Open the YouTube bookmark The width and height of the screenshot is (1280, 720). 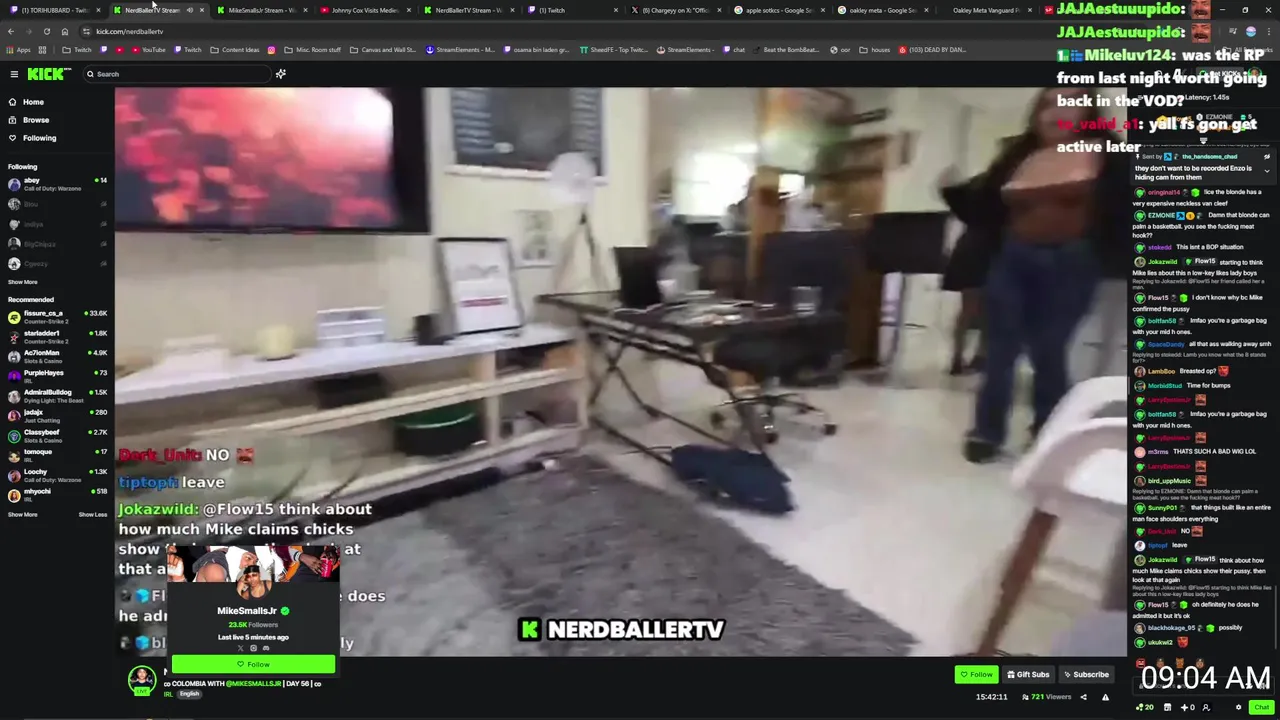(x=149, y=50)
